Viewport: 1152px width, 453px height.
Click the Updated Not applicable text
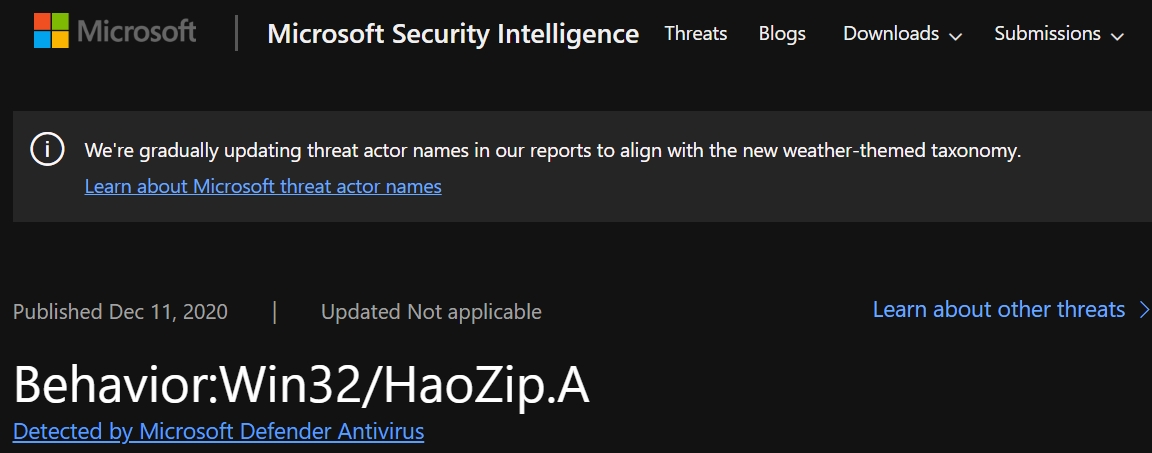point(431,312)
